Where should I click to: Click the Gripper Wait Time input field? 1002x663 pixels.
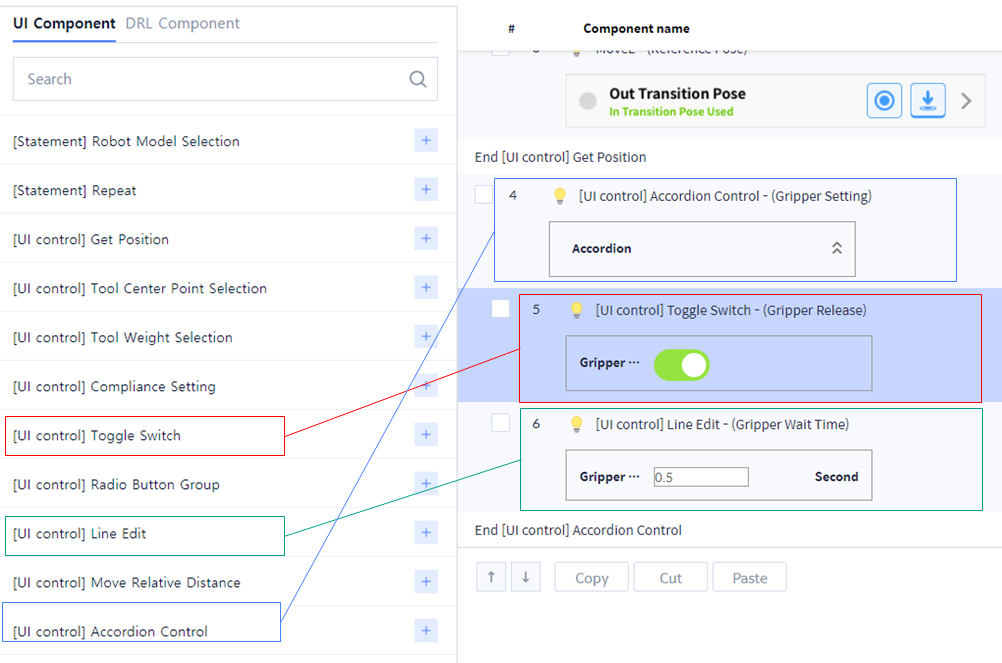[700, 477]
